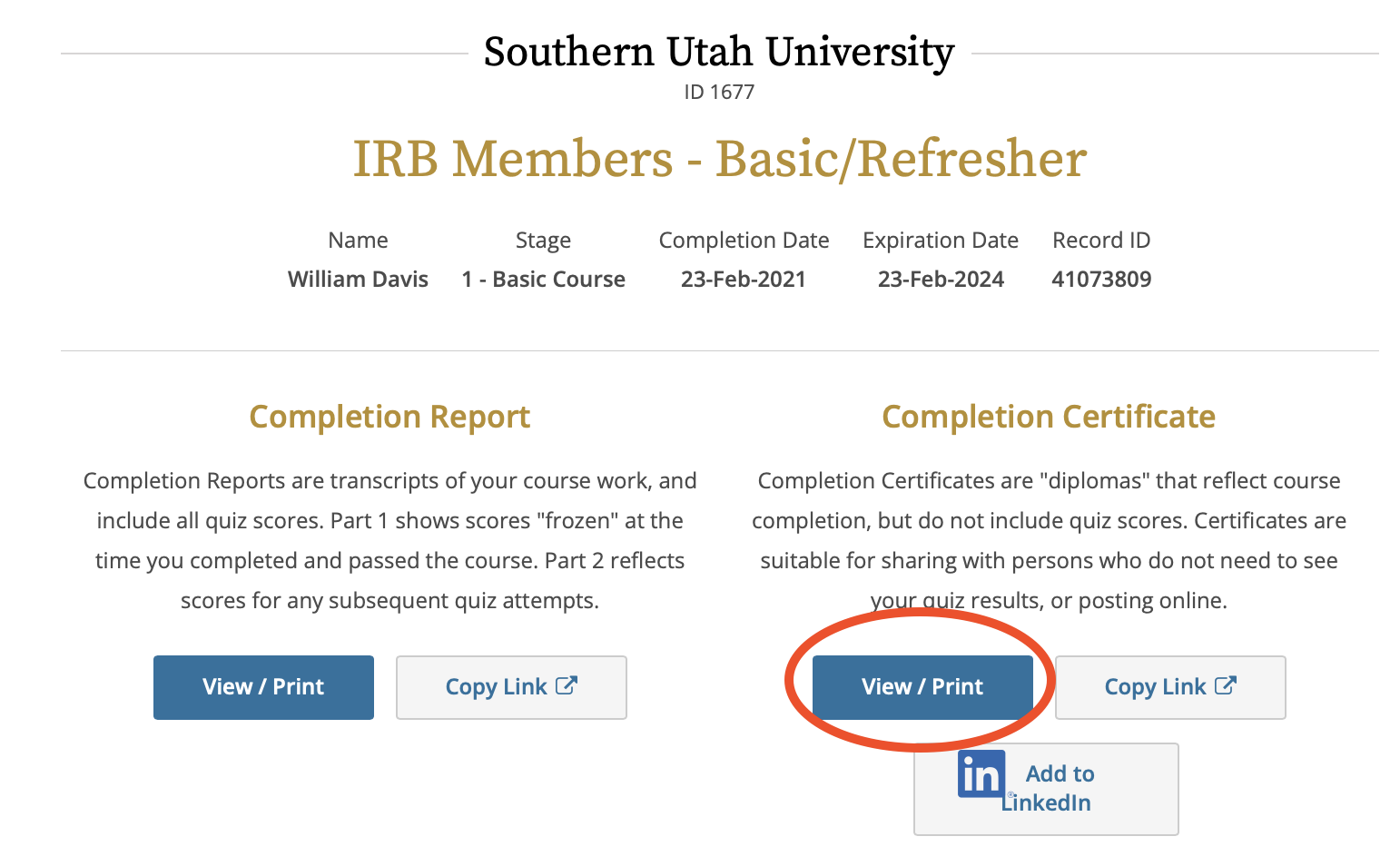Click external-link icon in Completion Report Copy Link

(567, 685)
